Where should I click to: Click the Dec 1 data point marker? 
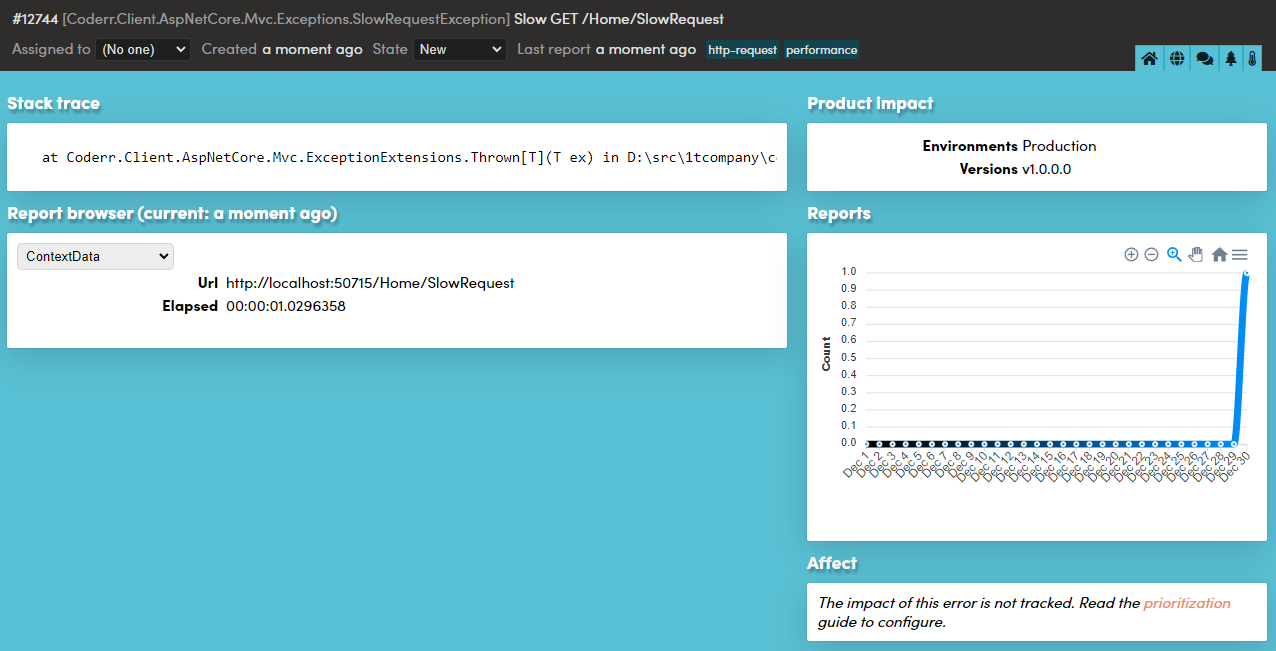pos(867,443)
